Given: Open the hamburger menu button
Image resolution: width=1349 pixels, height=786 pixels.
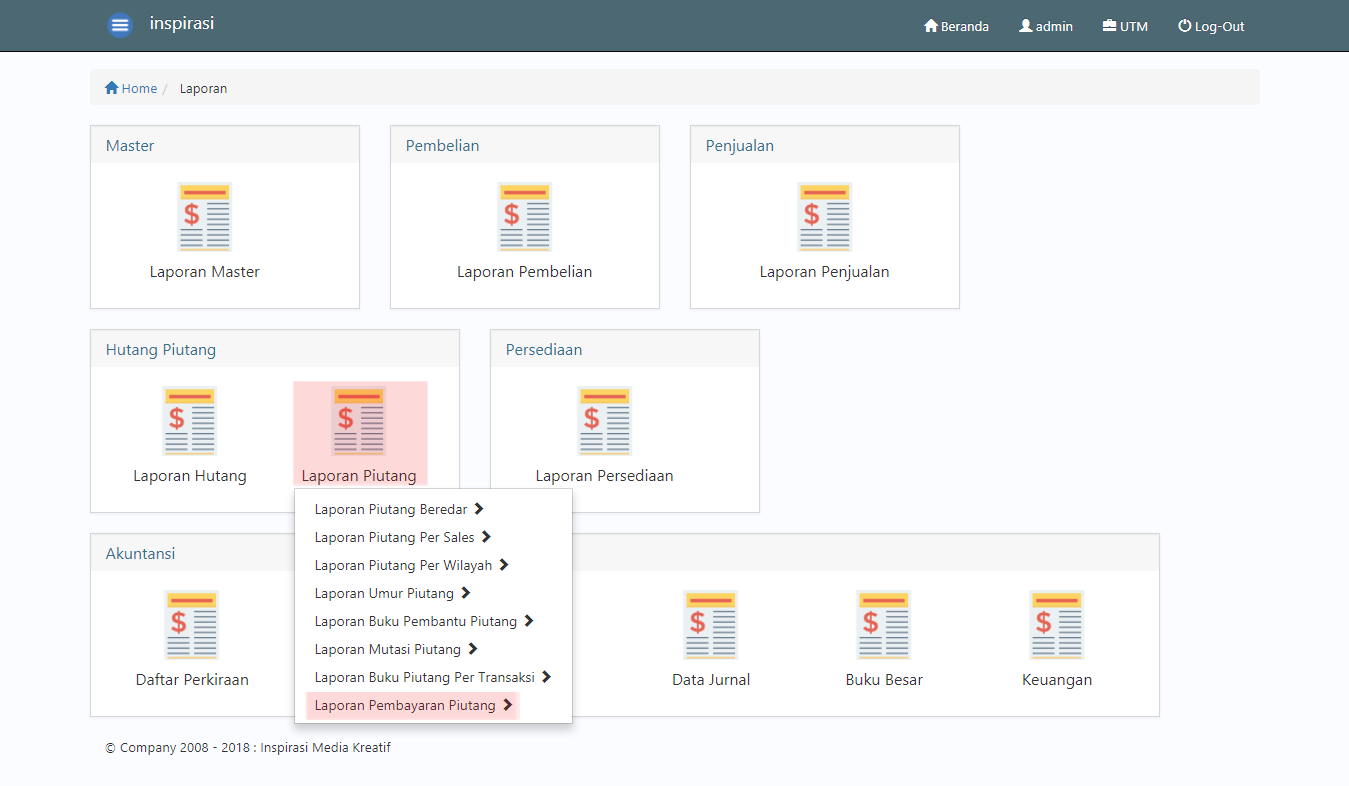Looking at the screenshot, I should click(120, 25).
